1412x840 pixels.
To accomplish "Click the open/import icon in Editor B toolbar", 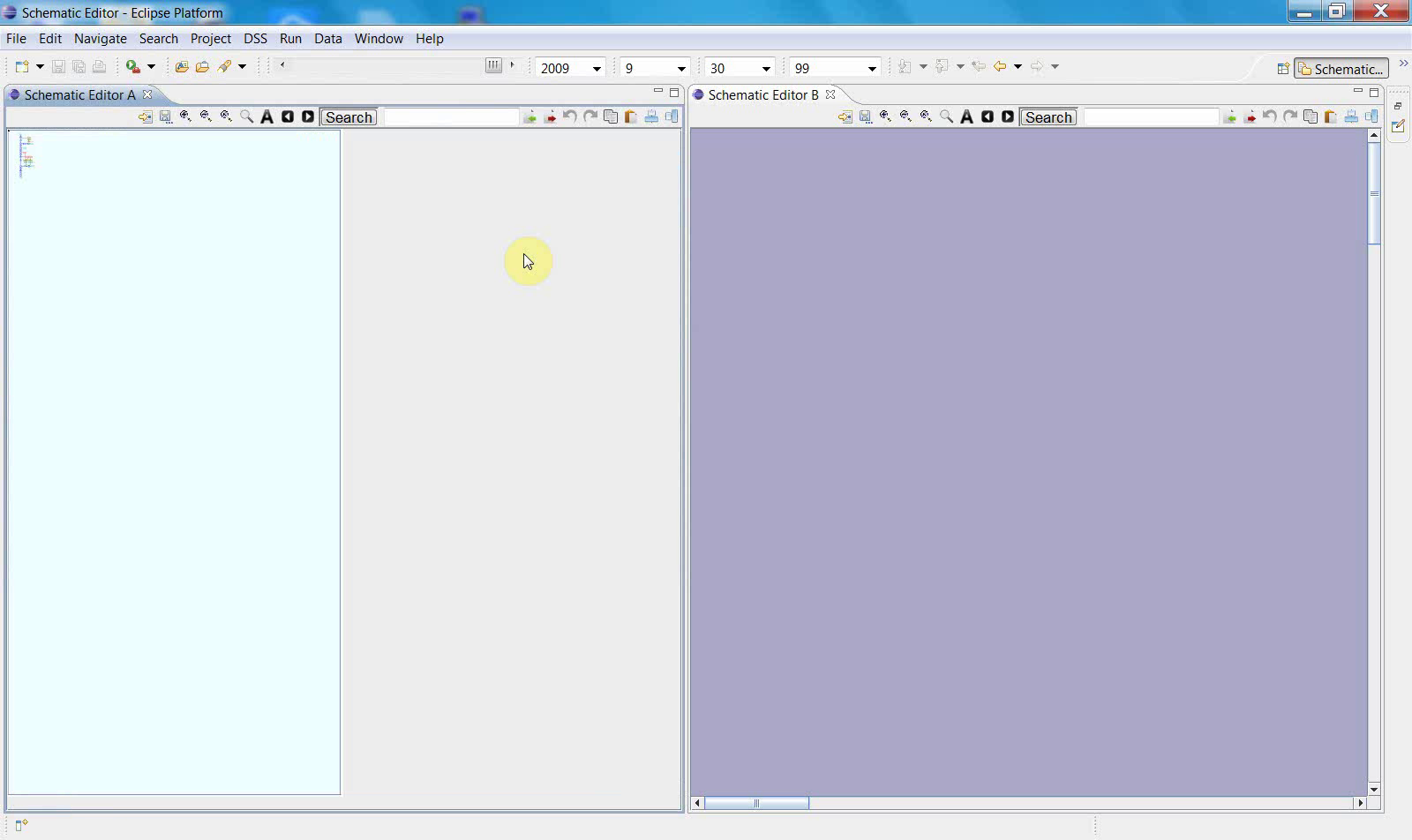I will point(845,117).
